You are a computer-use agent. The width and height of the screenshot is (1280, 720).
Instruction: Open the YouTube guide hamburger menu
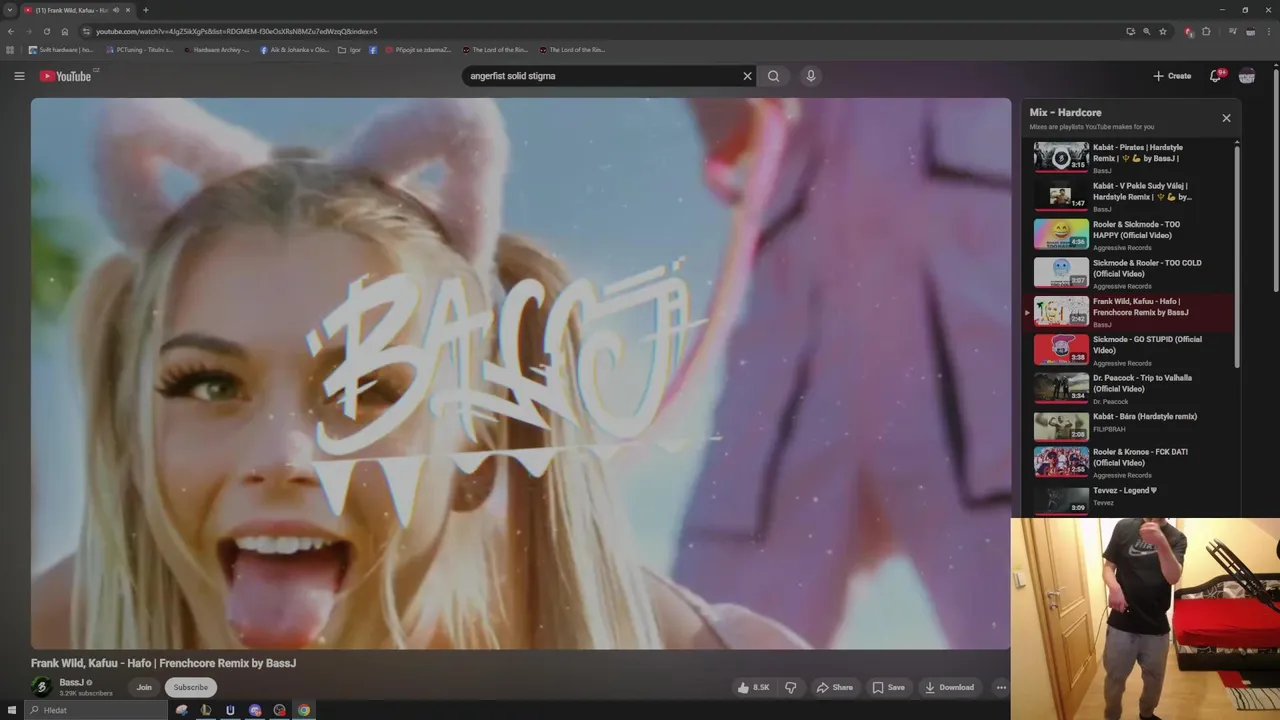point(19,76)
